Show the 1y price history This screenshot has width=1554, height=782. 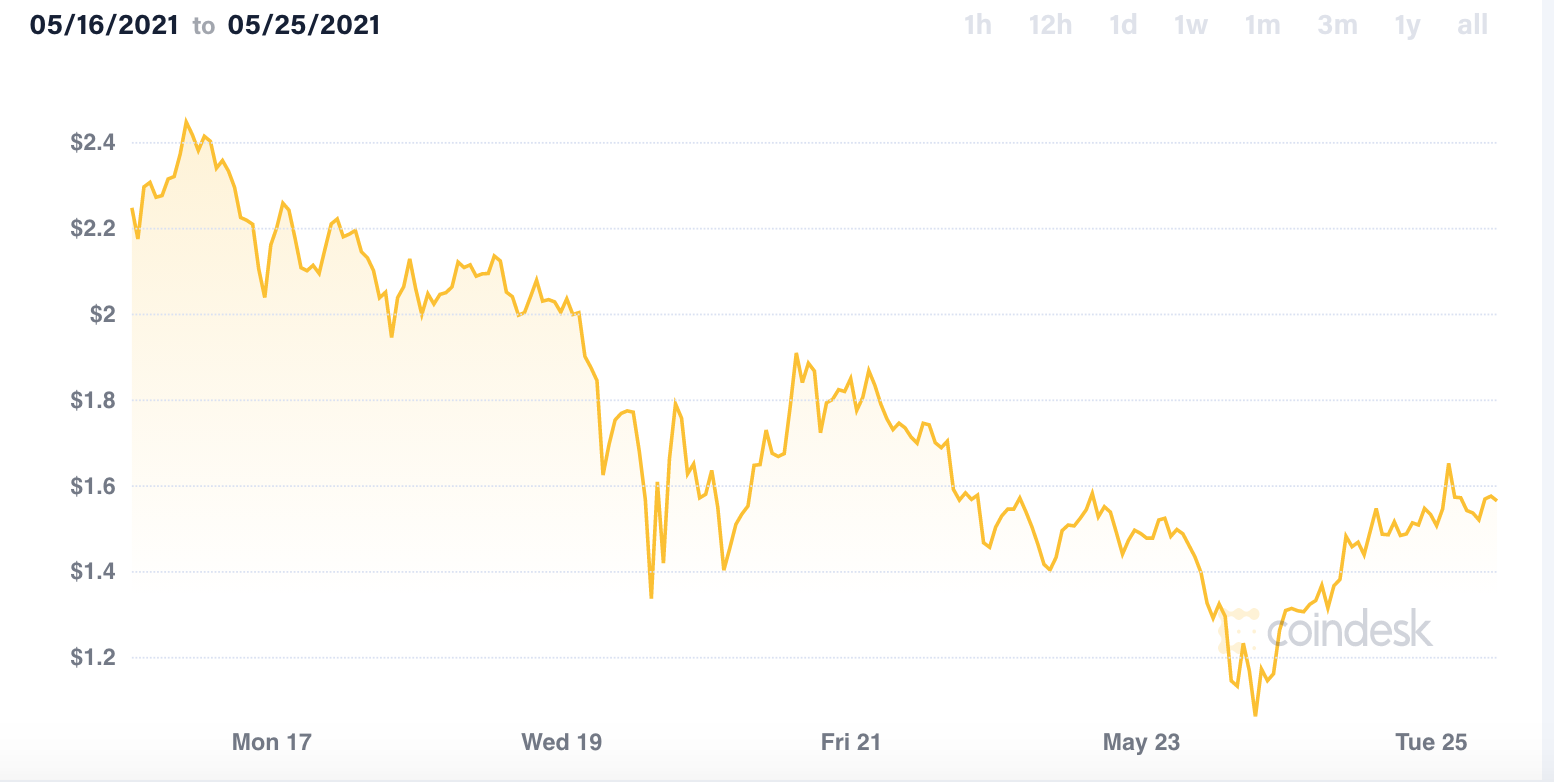(1407, 25)
